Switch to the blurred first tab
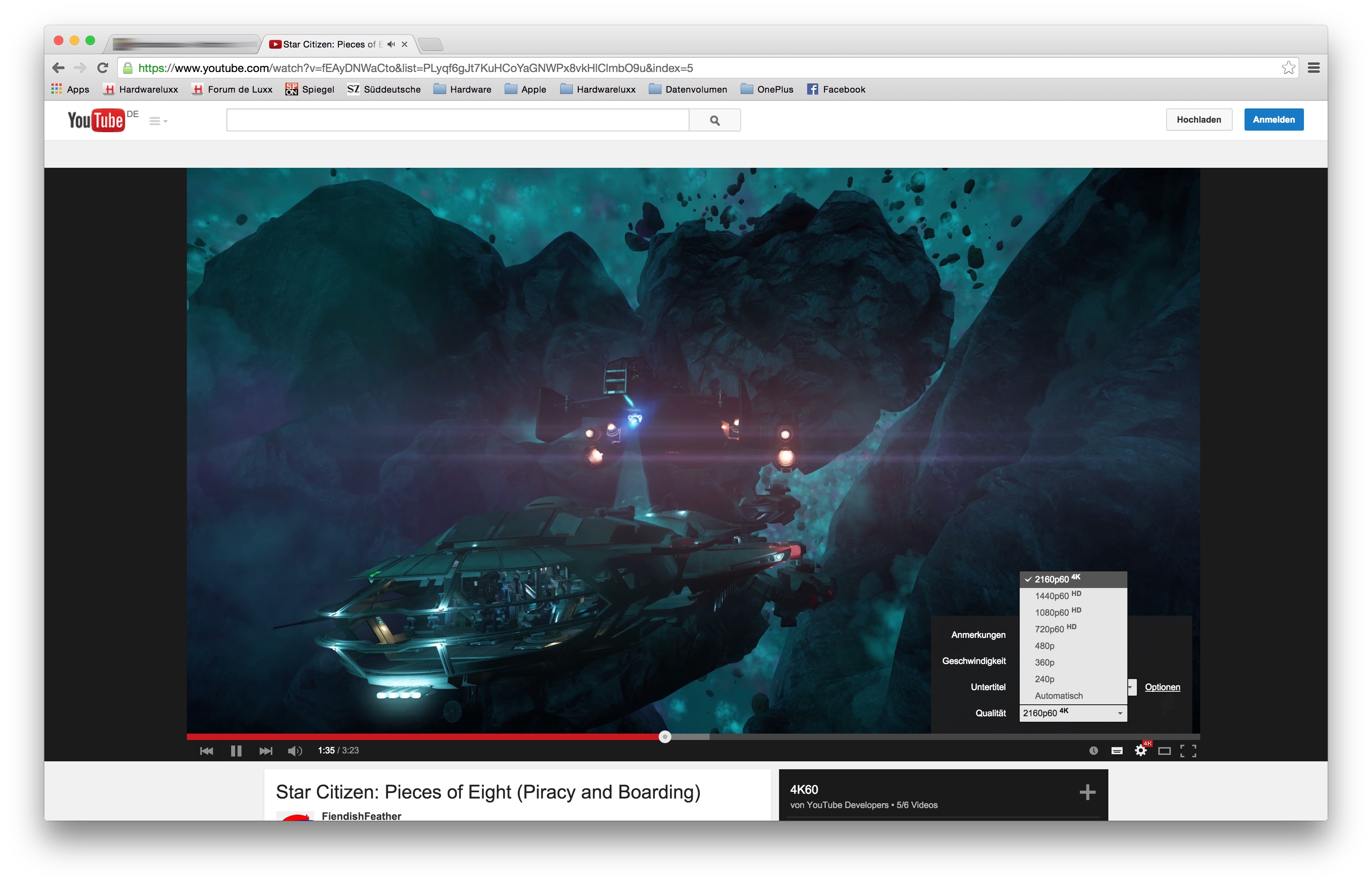Viewport: 1372px width, 884px height. (x=184, y=44)
